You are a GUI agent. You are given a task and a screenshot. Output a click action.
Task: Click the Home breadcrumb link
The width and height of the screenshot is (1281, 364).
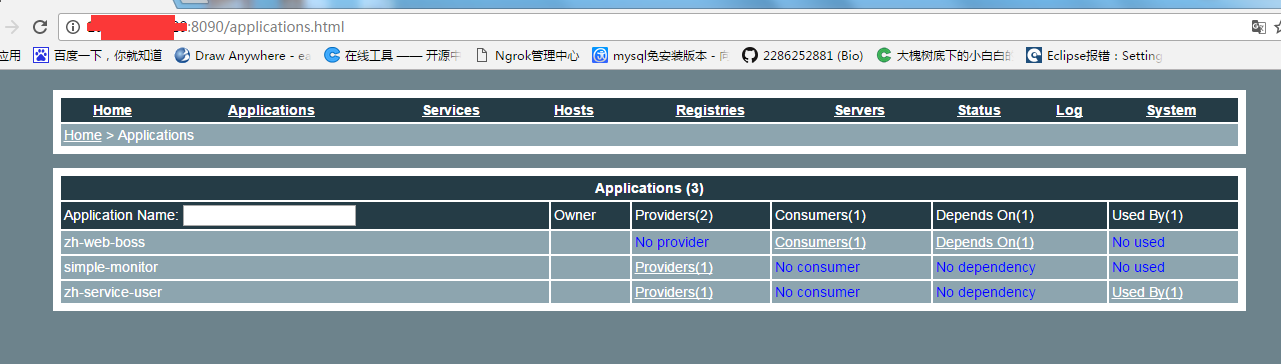(82, 135)
